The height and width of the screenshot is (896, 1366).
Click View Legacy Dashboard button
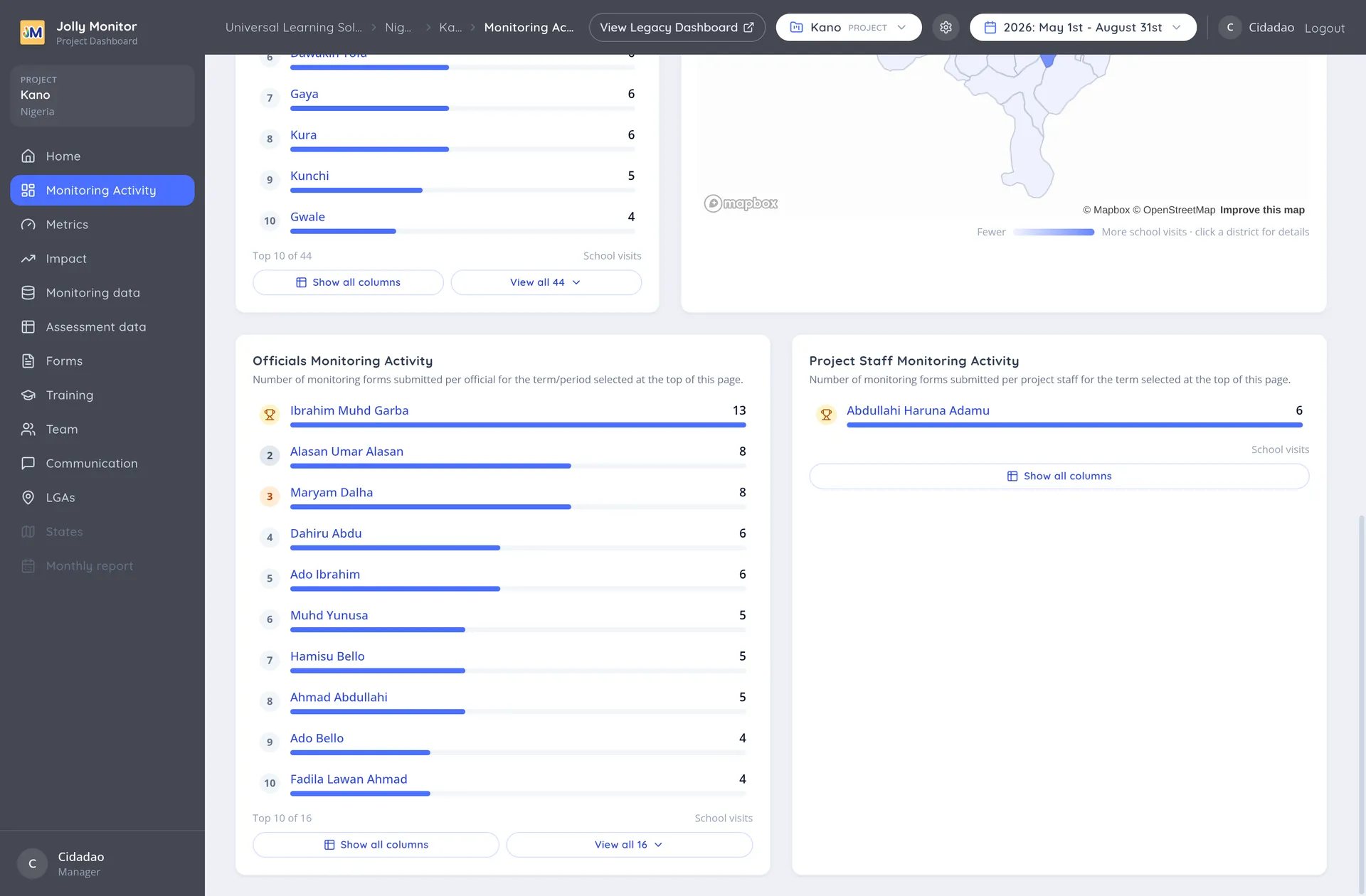677,27
